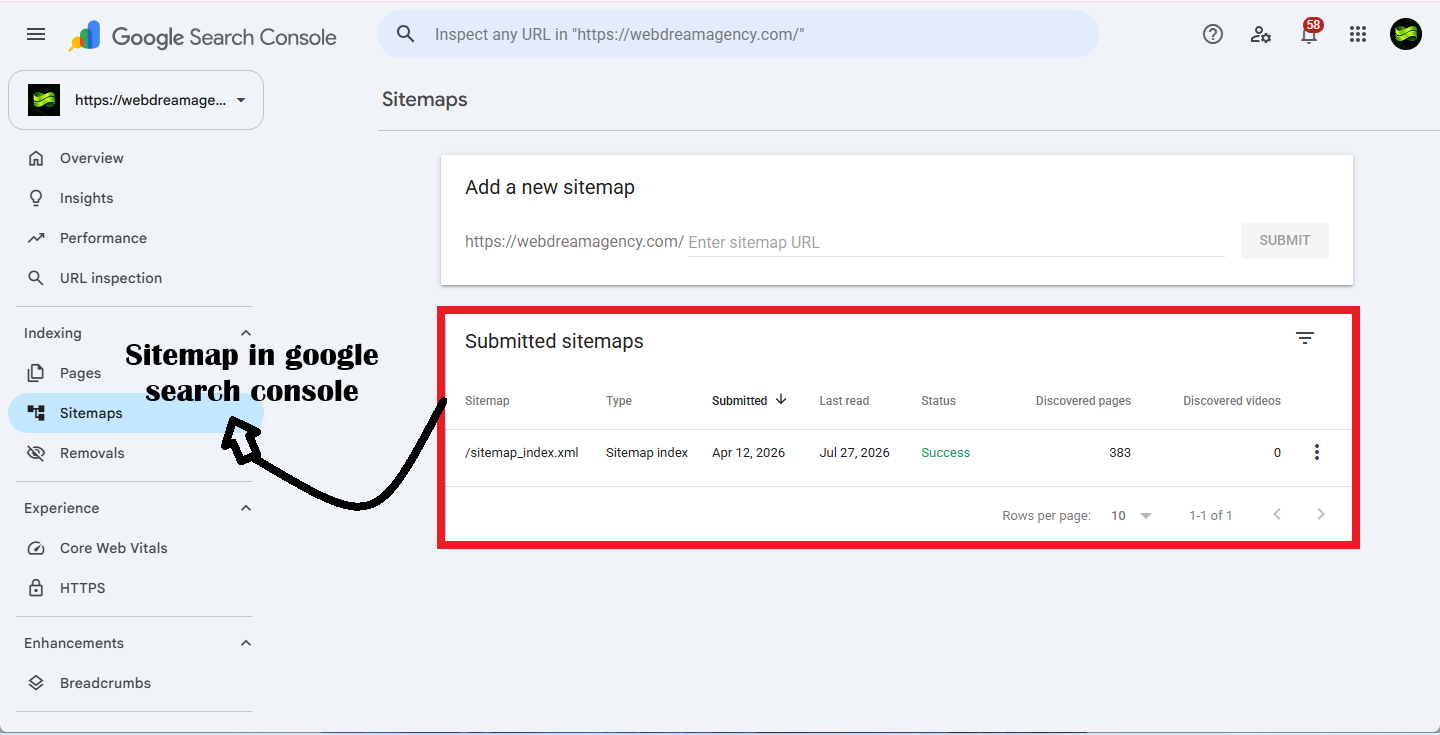Click the Core Web Vitals gauge icon
The width and height of the screenshot is (1440, 735).
click(36, 548)
